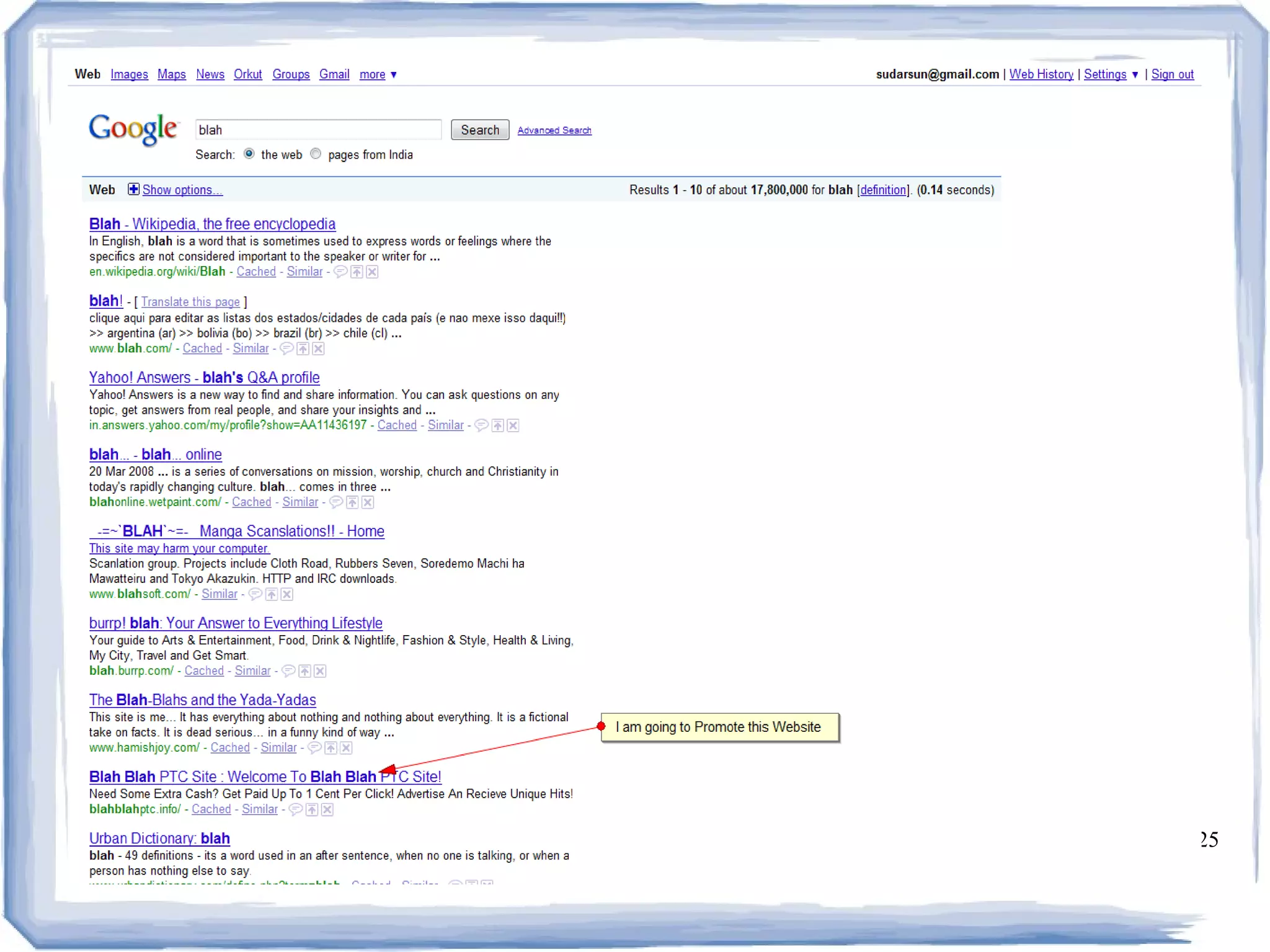This screenshot has height=952, width=1270.
Task: Open the Cached link for en.wikipedia.org result
Action: coord(256,272)
